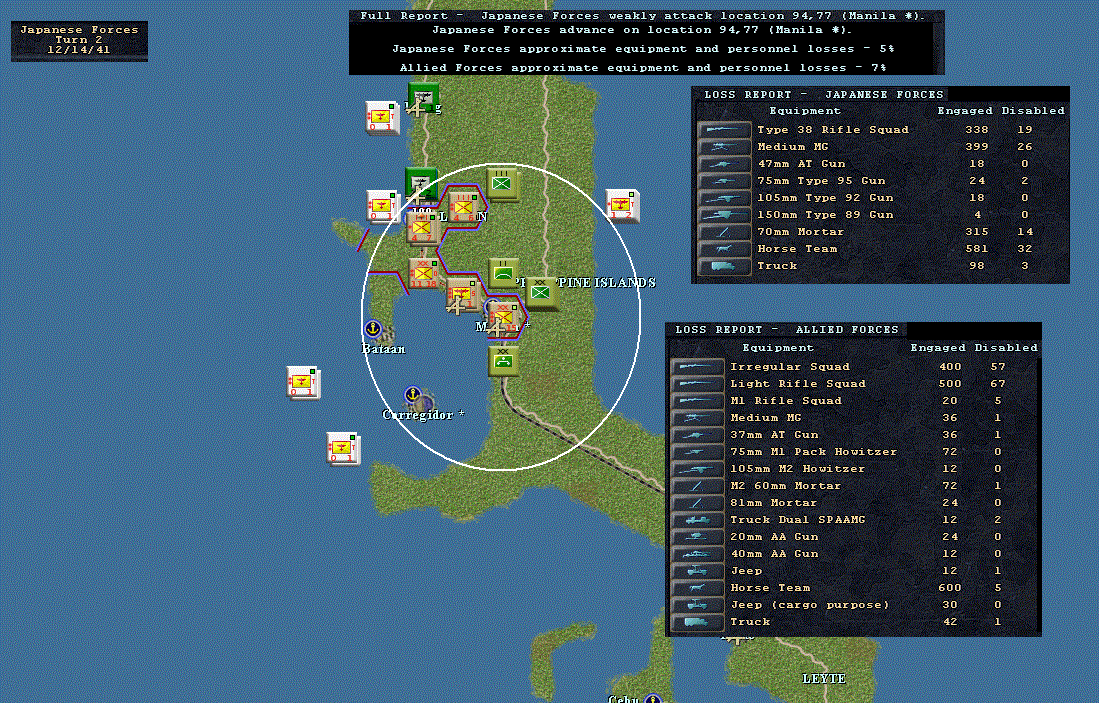
Task: Click the 75mm Type 95 Gun icon
Action: [x=724, y=181]
